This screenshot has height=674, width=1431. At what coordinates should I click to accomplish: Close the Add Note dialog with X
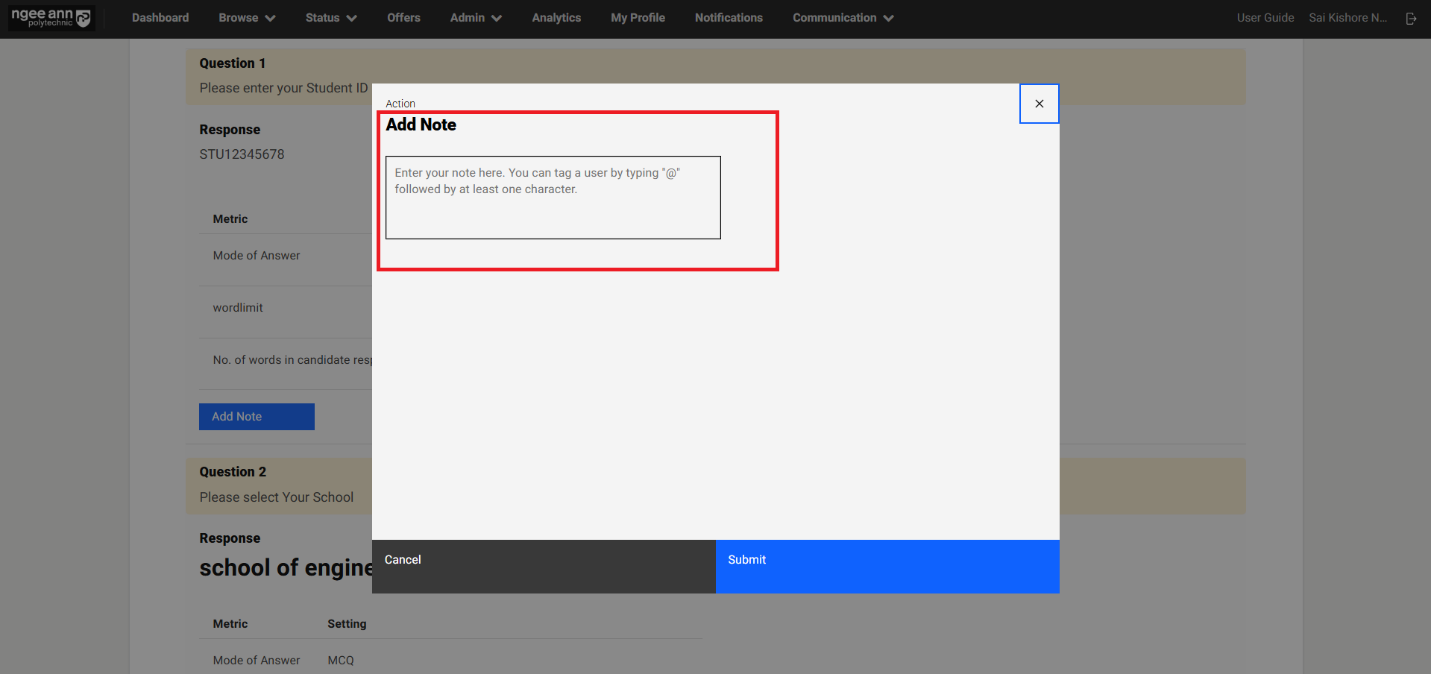click(1039, 104)
